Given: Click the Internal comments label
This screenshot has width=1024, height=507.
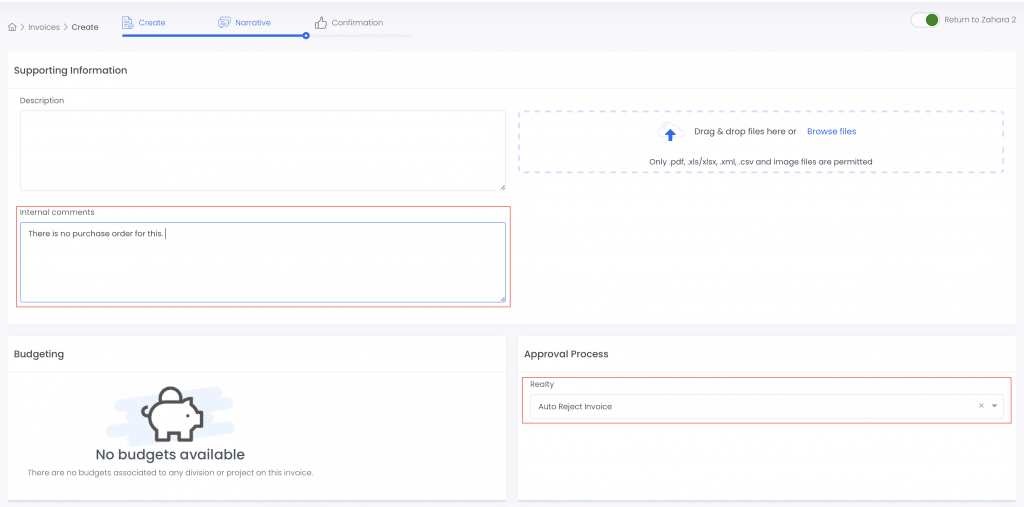Looking at the screenshot, I should click(x=57, y=212).
